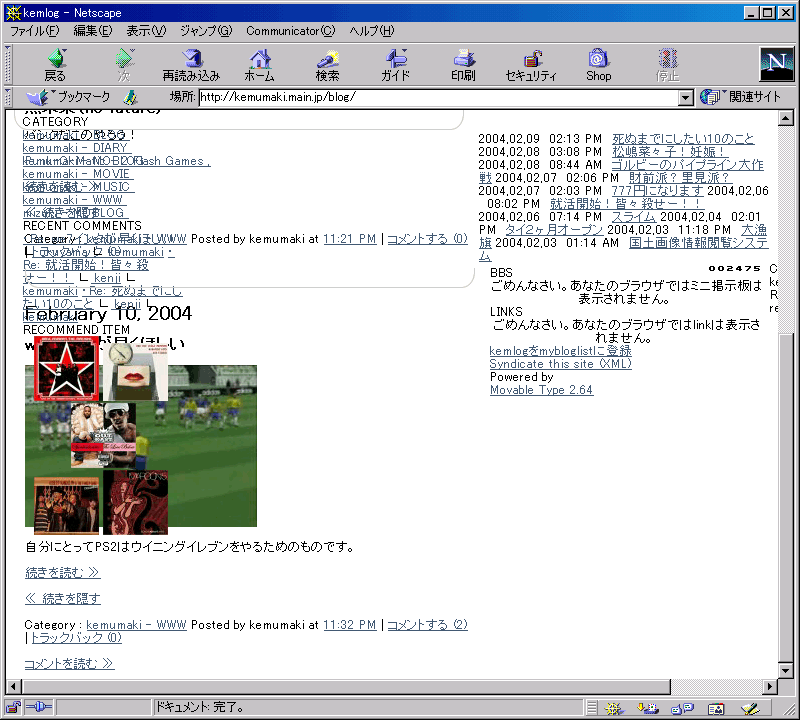Reload the page with 再読み込み
The height and width of the screenshot is (720, 800).
[191, 65]
